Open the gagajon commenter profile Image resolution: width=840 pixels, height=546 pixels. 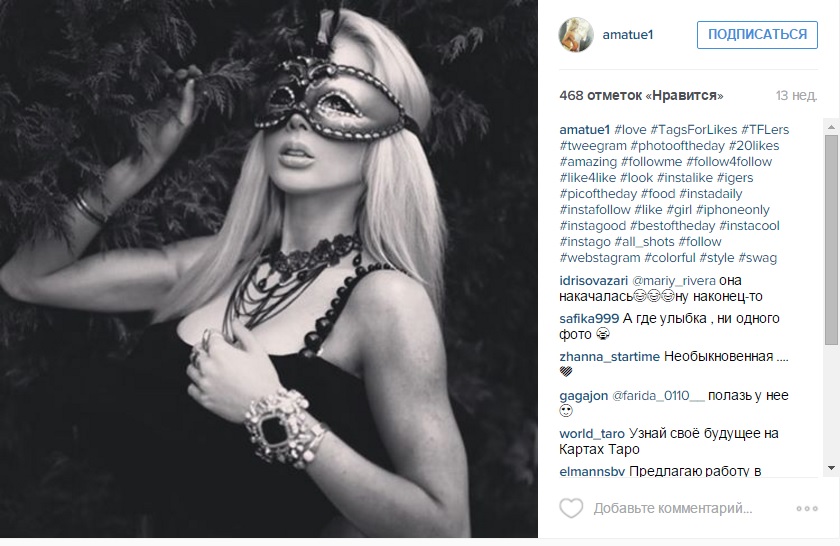(x=583, y=396)
